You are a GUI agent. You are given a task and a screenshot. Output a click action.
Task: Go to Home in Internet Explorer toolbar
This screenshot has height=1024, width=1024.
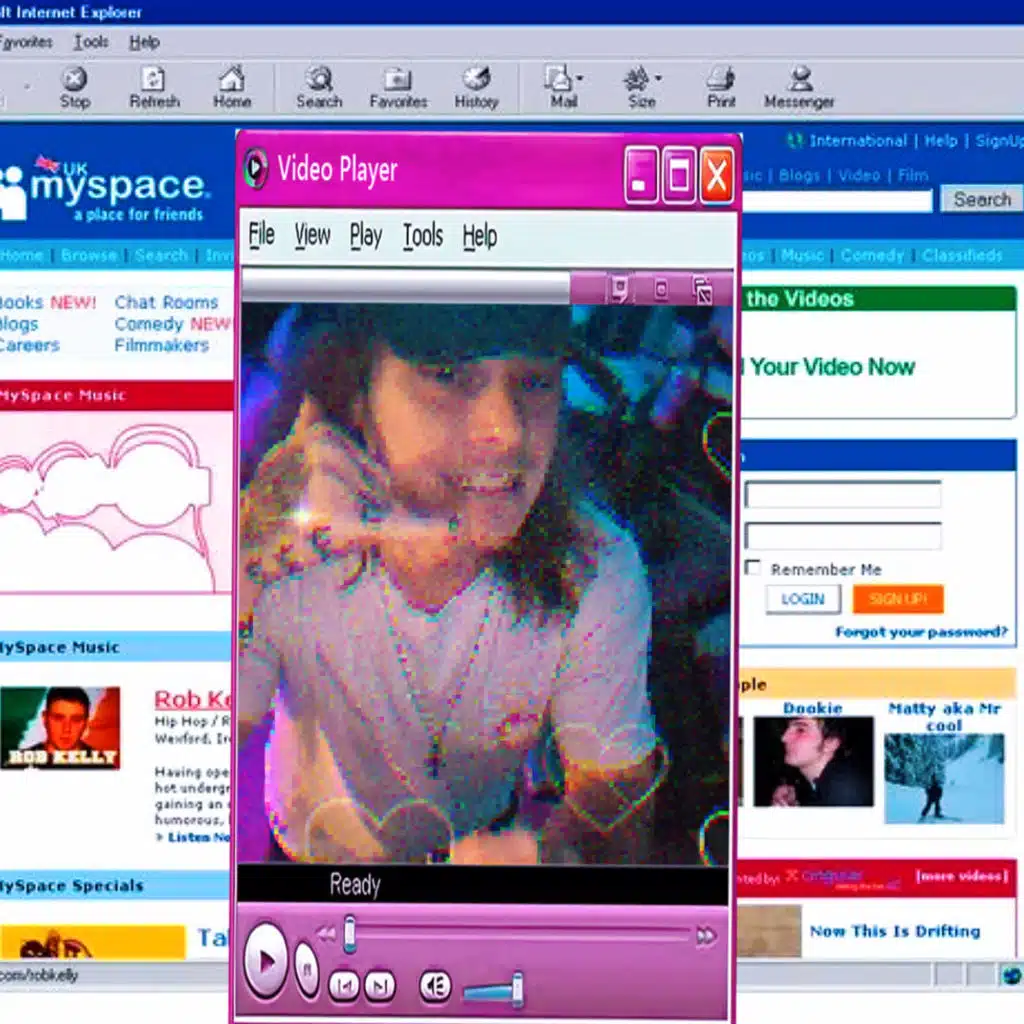[232, 87]
